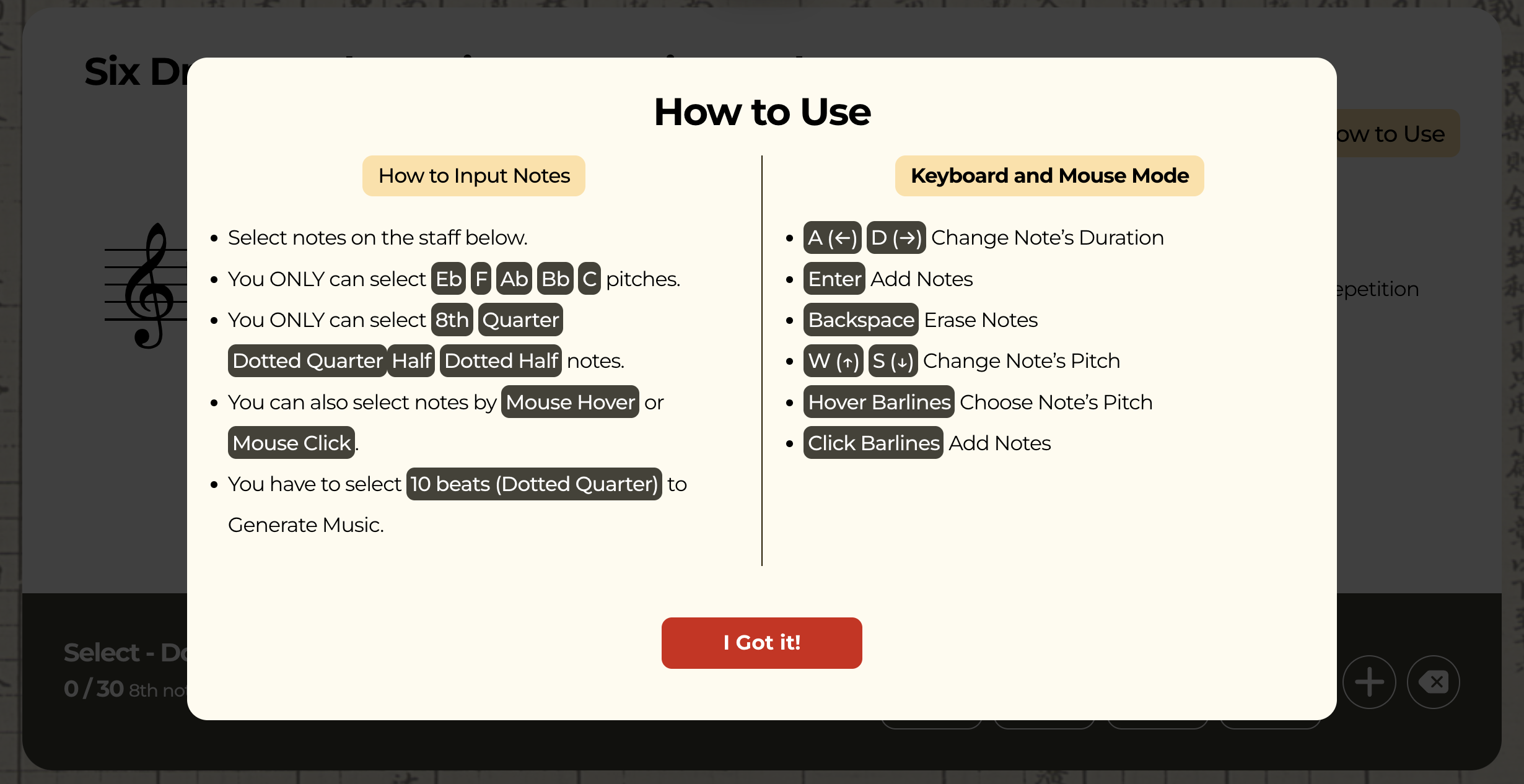Click the Change Note's Duration text

pos(1048,237)
